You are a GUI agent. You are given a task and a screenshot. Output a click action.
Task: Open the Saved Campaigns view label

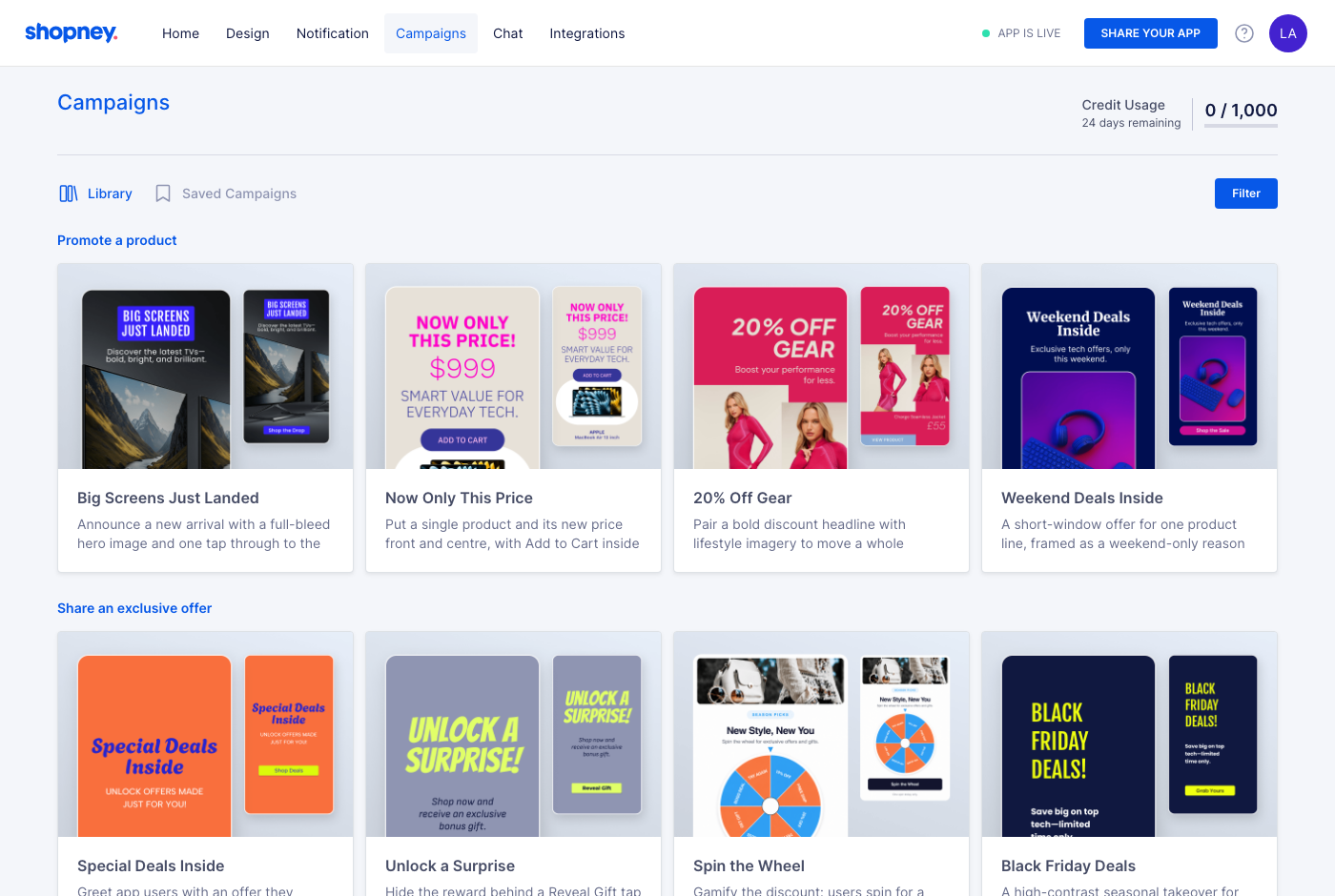pos(239,193)
